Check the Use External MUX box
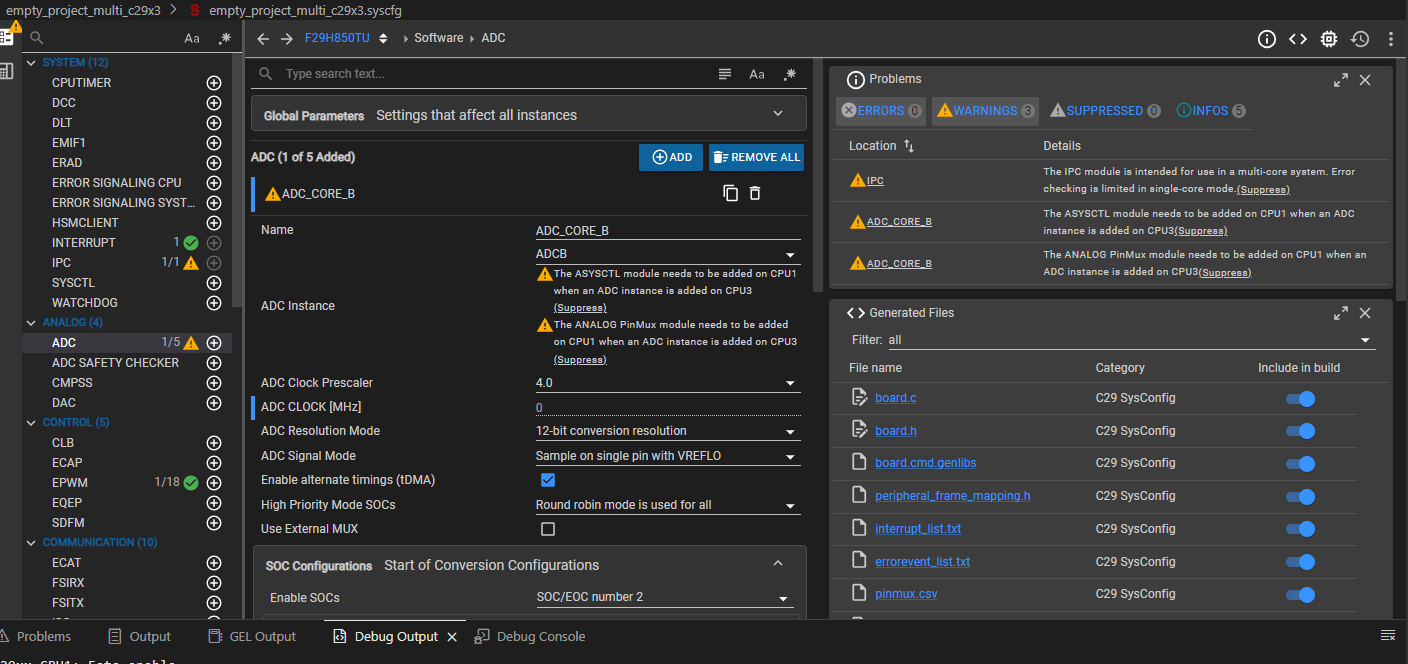 548,529
